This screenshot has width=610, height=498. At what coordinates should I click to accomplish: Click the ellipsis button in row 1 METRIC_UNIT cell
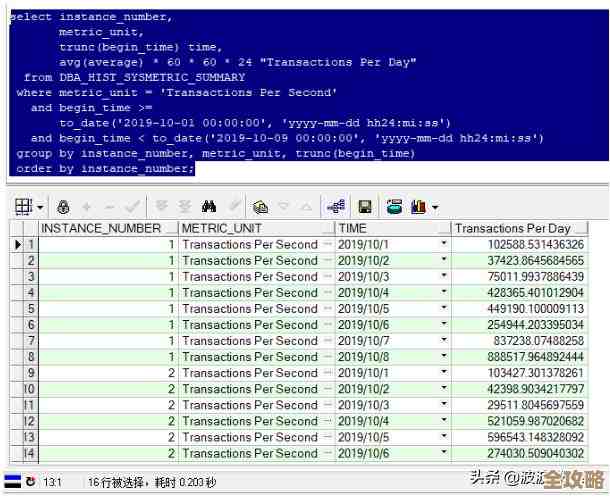328,244
